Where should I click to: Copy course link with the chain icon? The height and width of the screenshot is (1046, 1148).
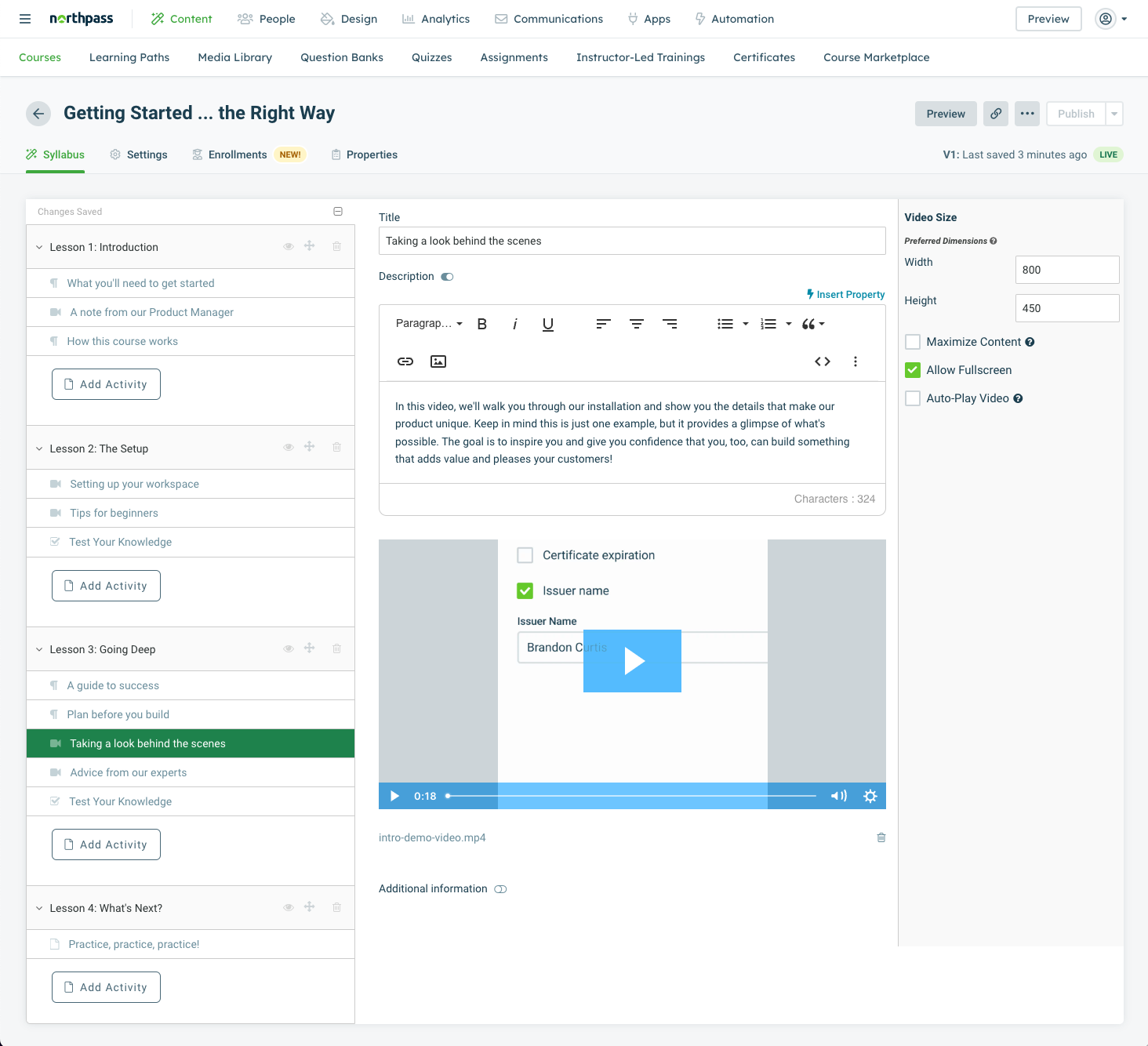point(996,114)
